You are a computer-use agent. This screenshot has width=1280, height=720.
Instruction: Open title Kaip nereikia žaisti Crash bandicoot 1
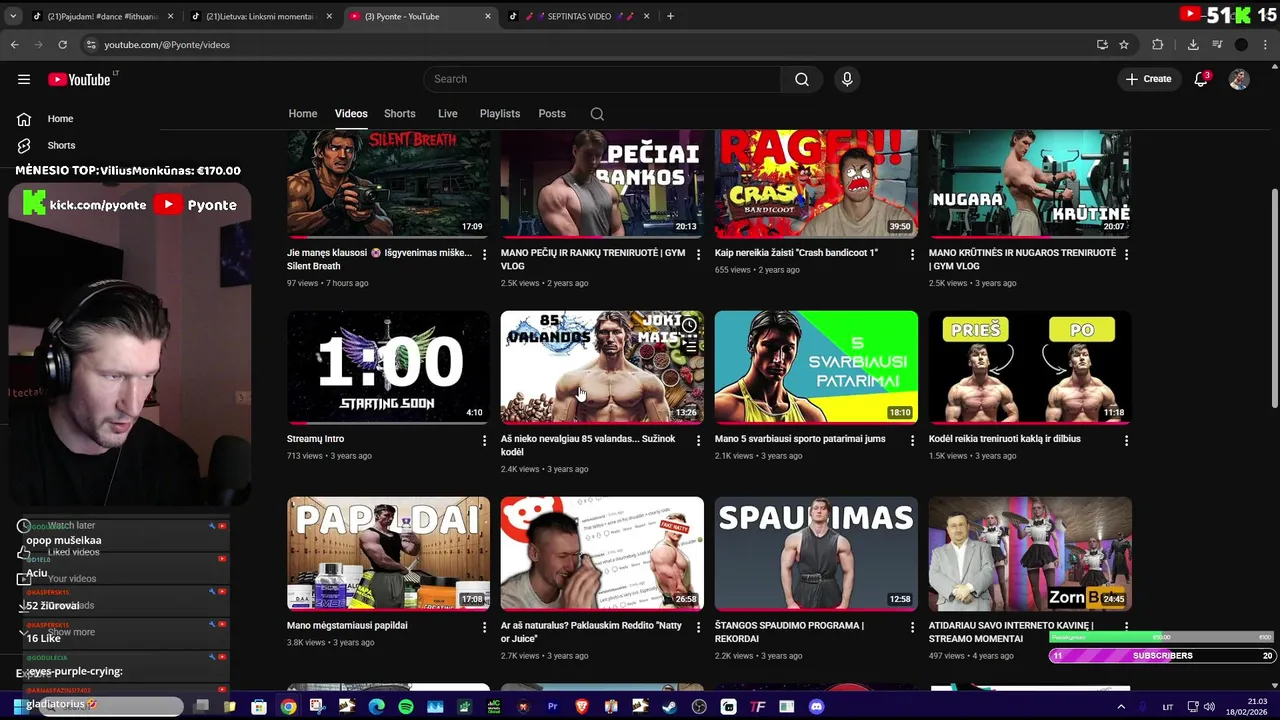pyautogui.click(x=796, y=253)
